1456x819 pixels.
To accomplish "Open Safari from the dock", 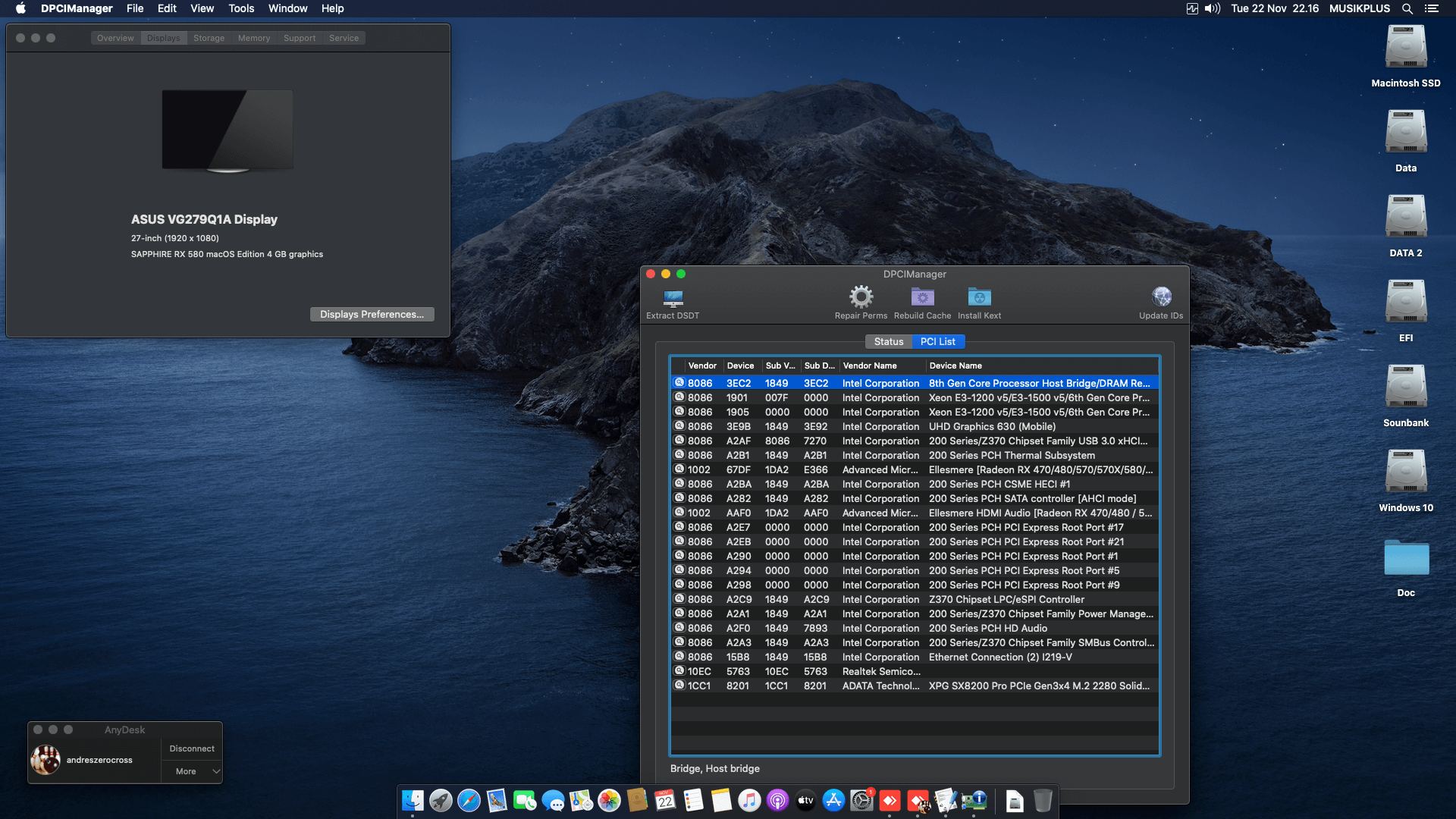I will pyautogui.click(x=469, y=801).
